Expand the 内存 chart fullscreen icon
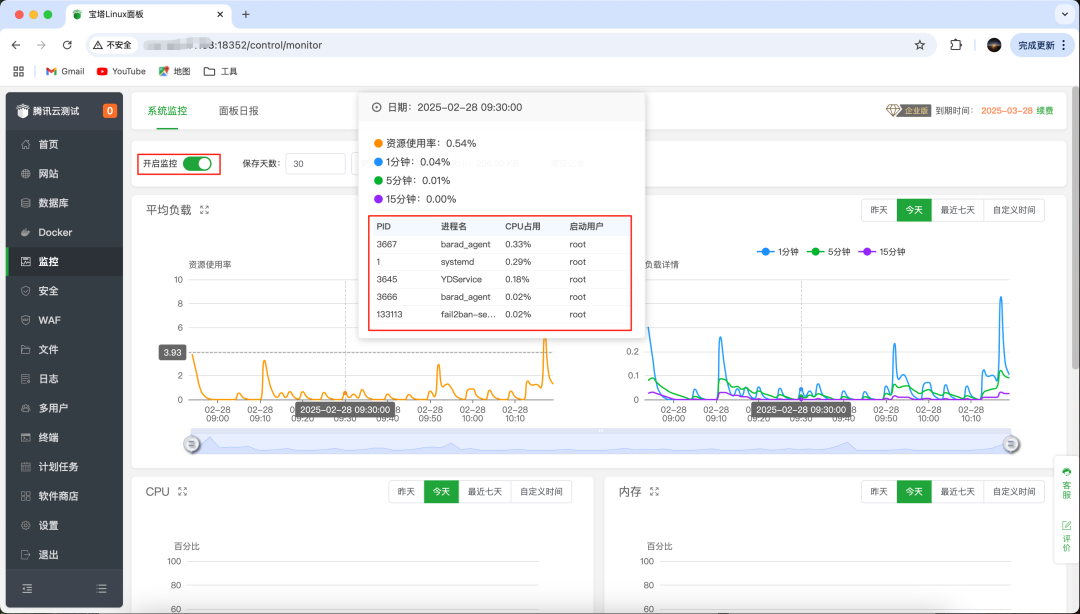 [x=654, y=491]
